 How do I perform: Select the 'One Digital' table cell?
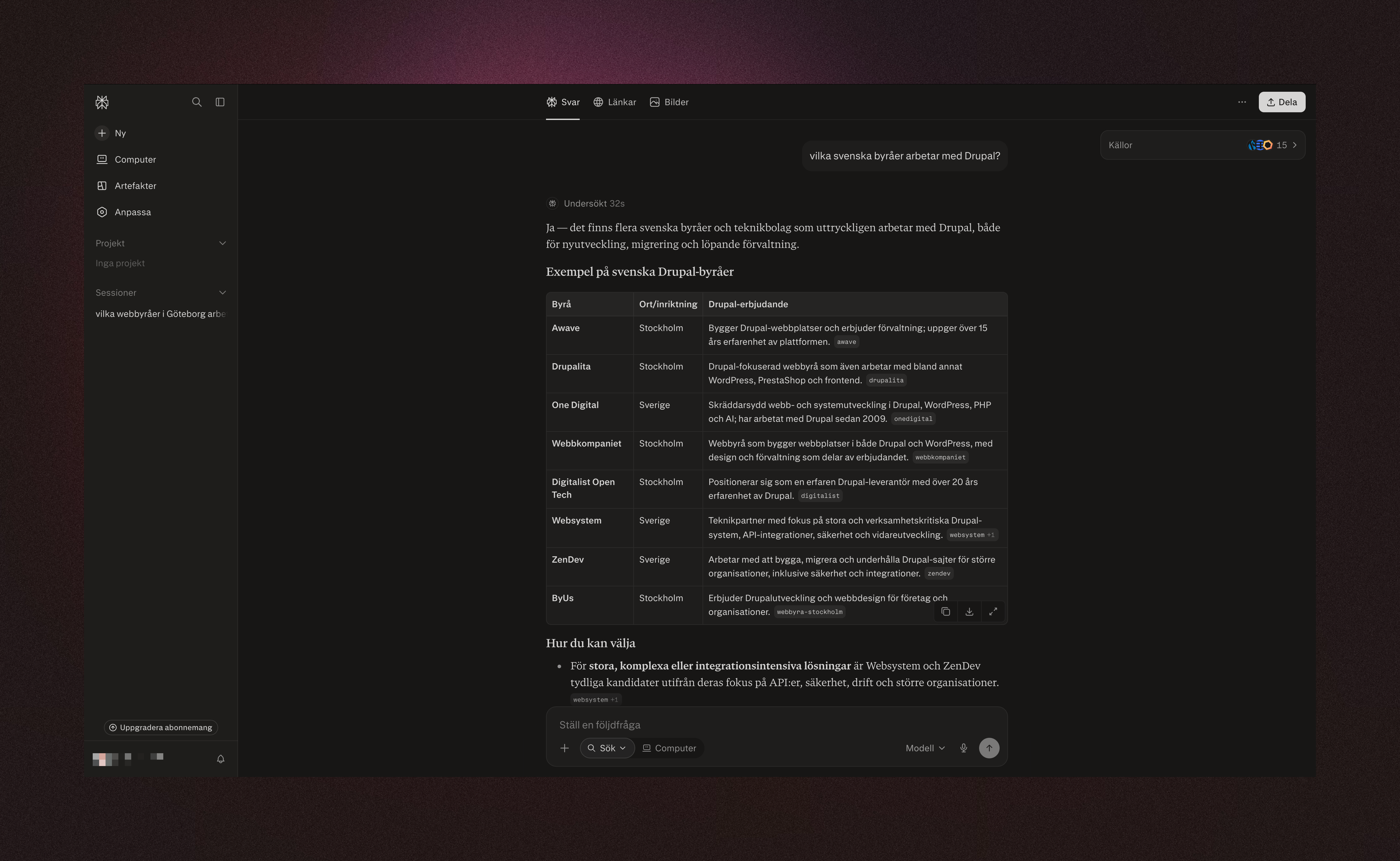pyautogui.click(x=590, y=412)
